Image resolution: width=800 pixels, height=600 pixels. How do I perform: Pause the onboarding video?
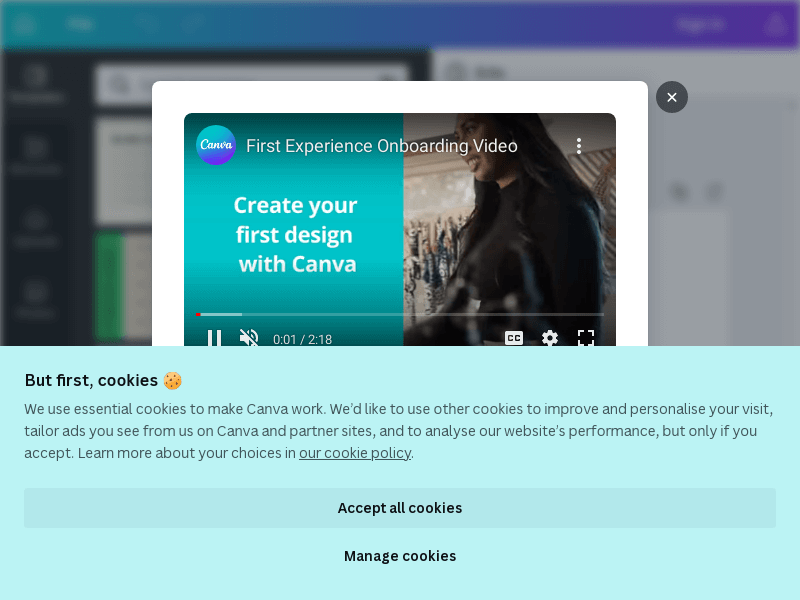214,338
